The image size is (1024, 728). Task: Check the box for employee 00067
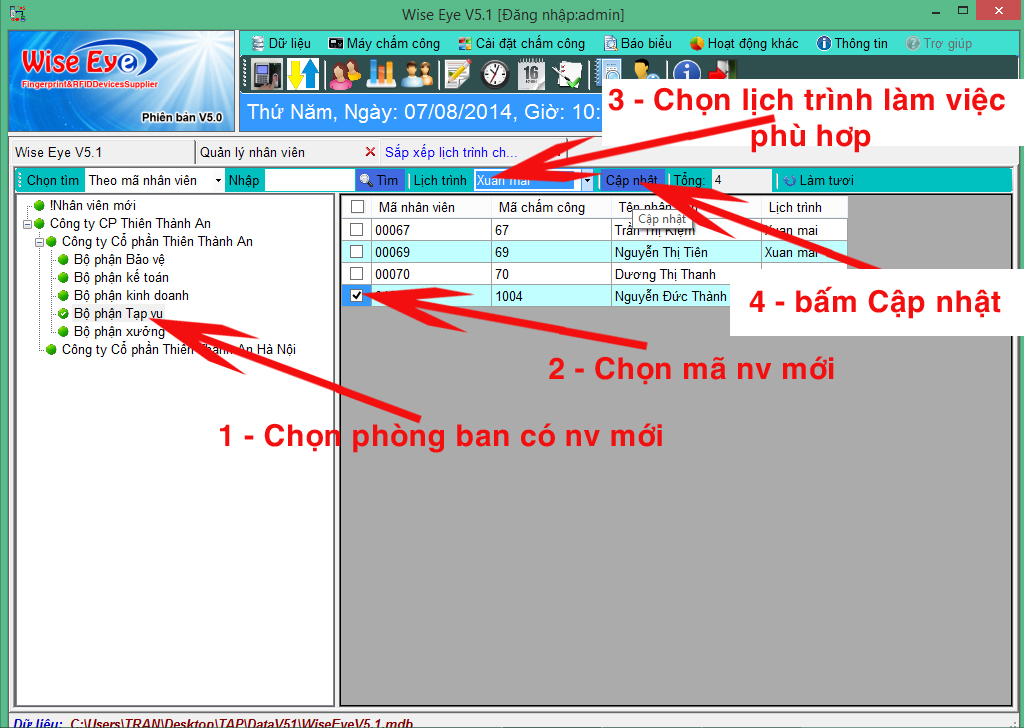click(x=357, y=230)
